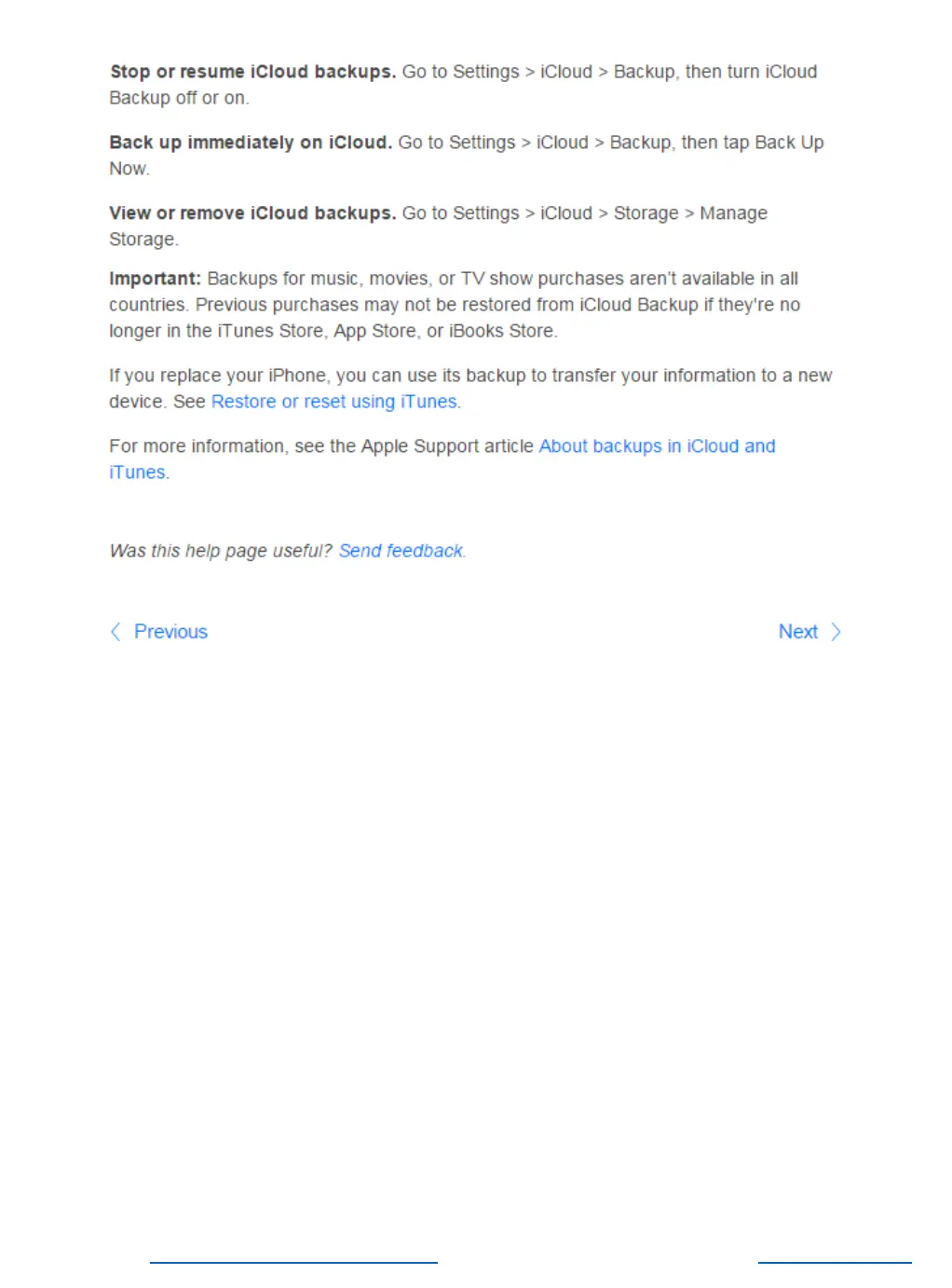Click 'Was this help page useful?' text

[x=221, y=551]
